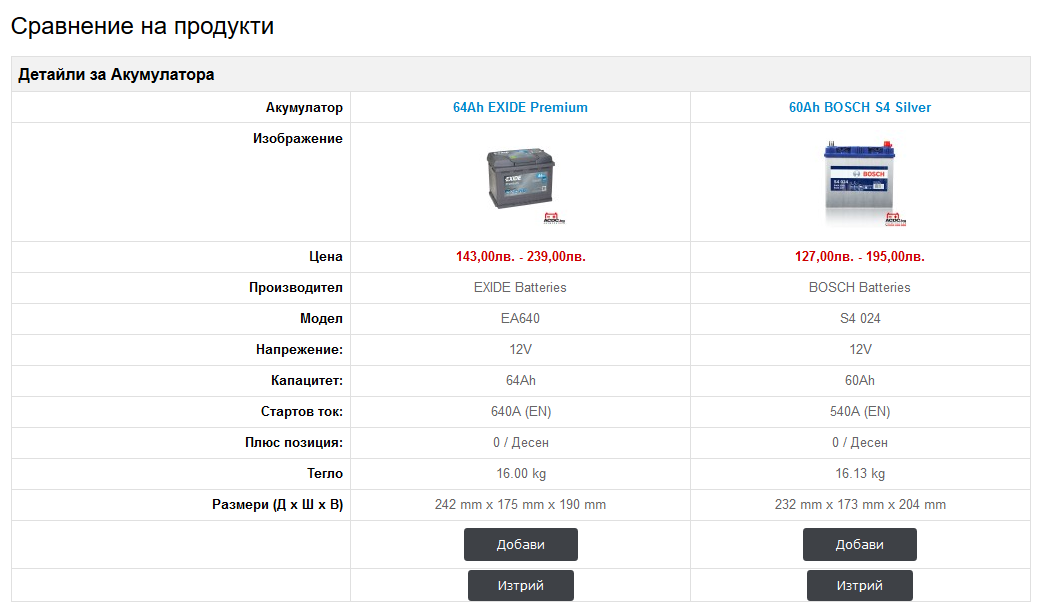
Task: Select the BOSCH price 127,00лв. - 195,00лв.
Action: pyautogui.click(x=860, y=256)
